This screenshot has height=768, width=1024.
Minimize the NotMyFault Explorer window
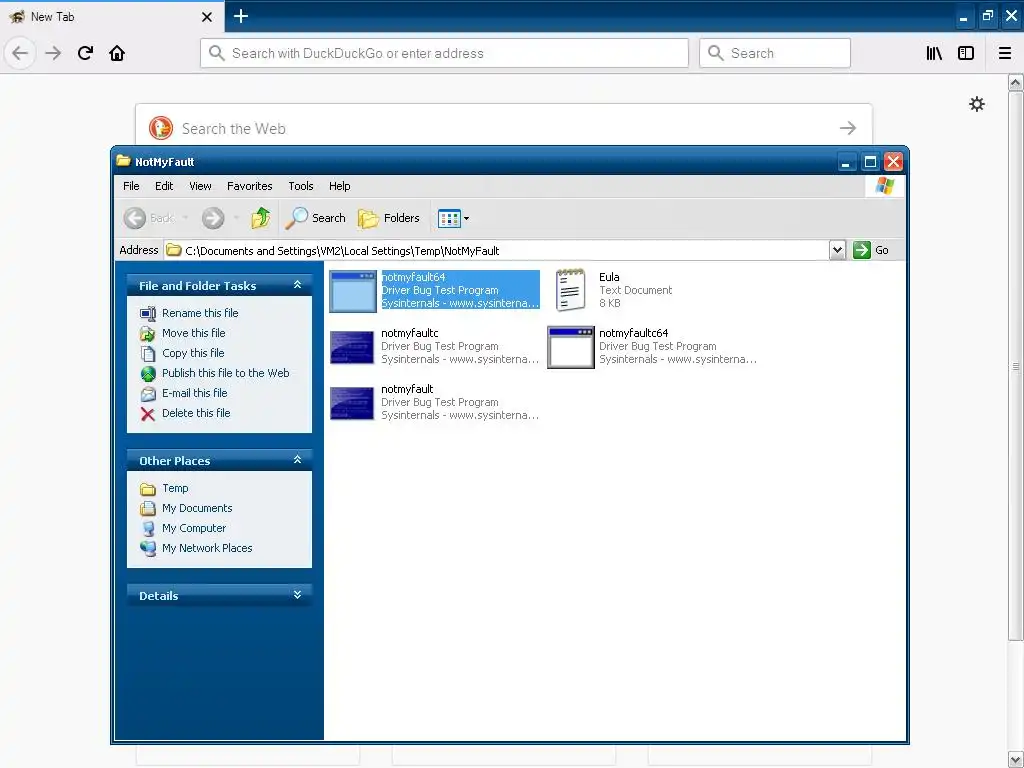pos(846,162)
